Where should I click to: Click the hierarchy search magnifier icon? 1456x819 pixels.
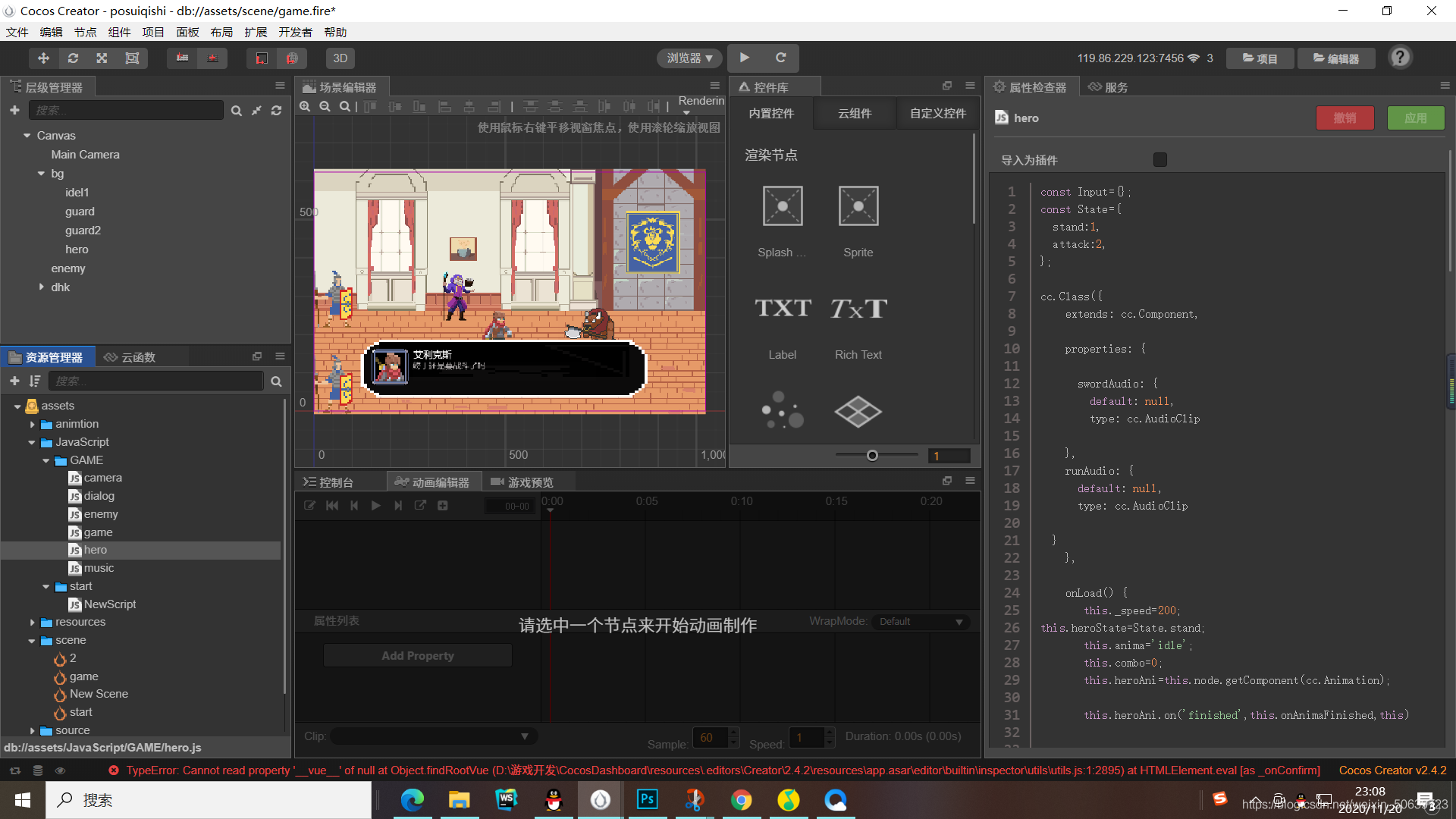point(237,111)
